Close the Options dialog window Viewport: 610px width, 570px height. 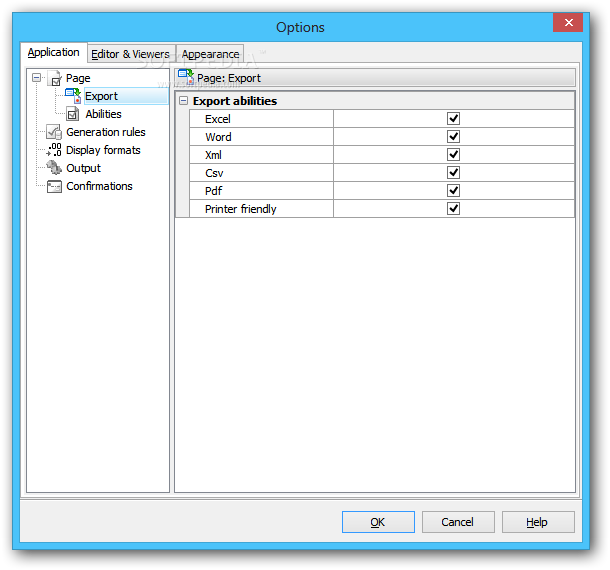click(568, 23)
